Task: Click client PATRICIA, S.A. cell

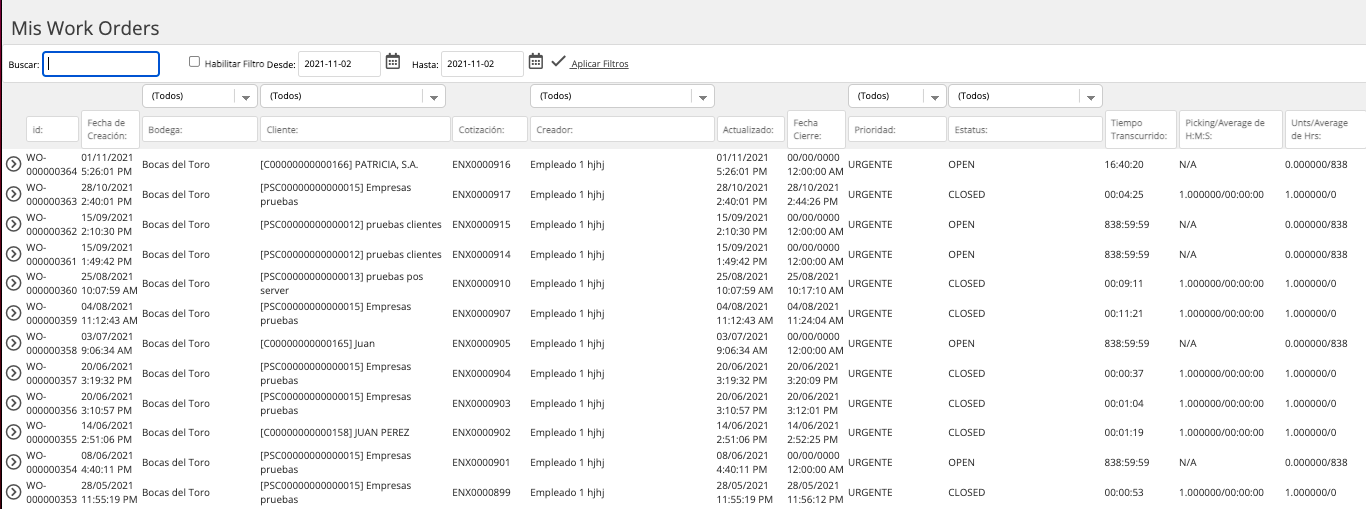Action: pos(339,164)
